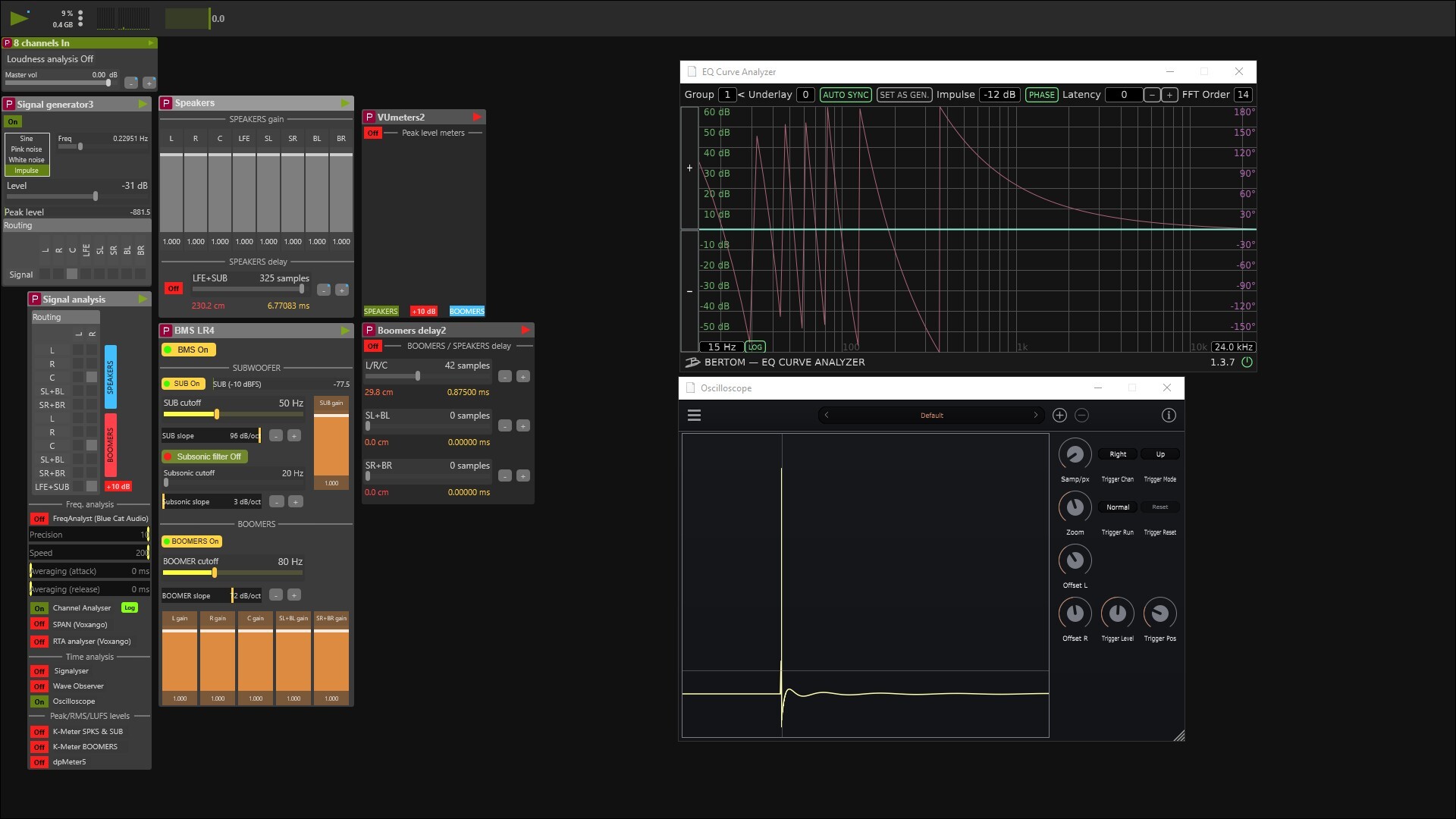The image size is (1456, 819).
Task: Enable the K-Meter BOOMERS switch
Action: (39, 747)
